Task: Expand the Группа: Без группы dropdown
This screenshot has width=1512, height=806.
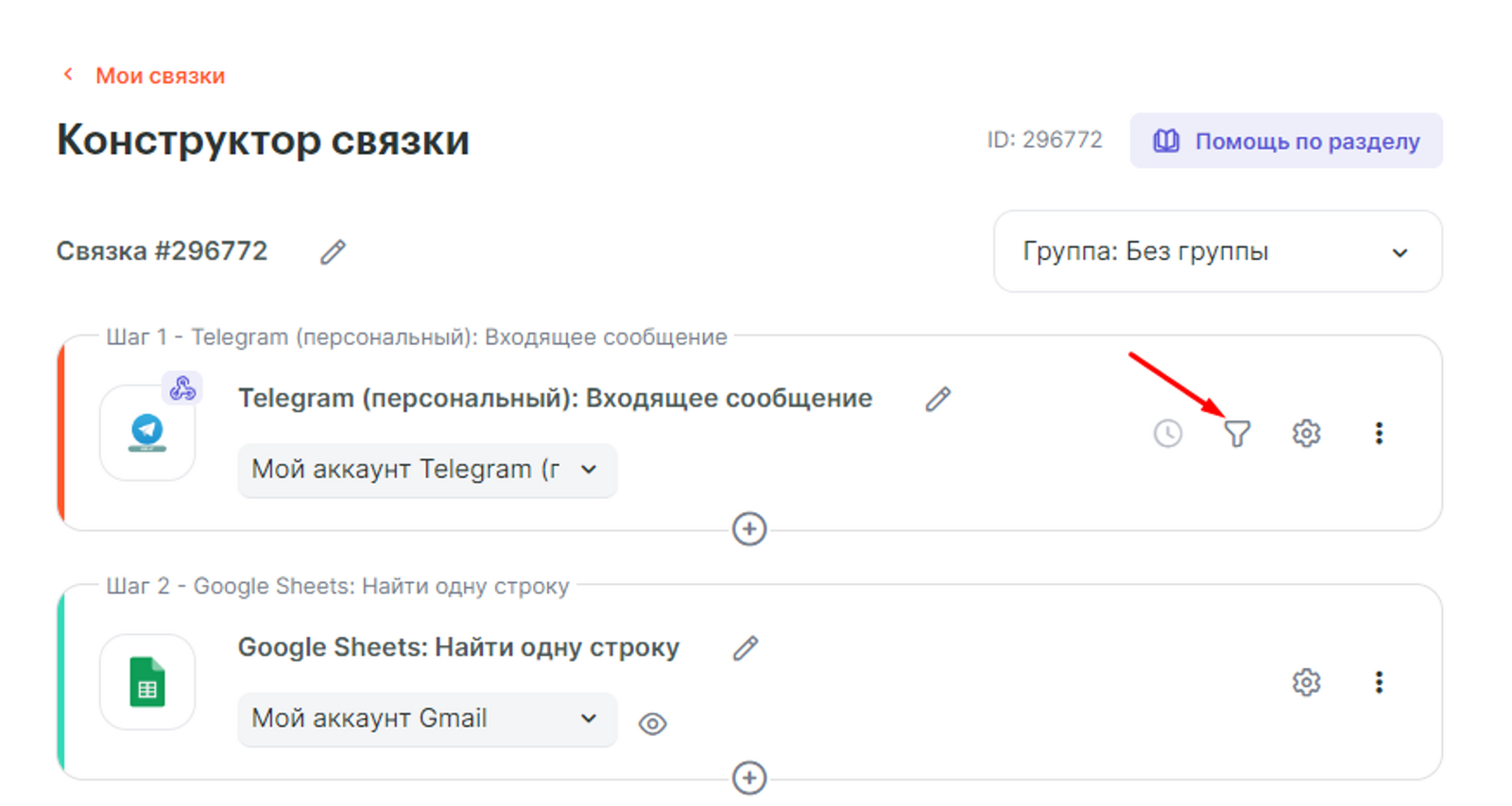Action: coord(1217,251)
